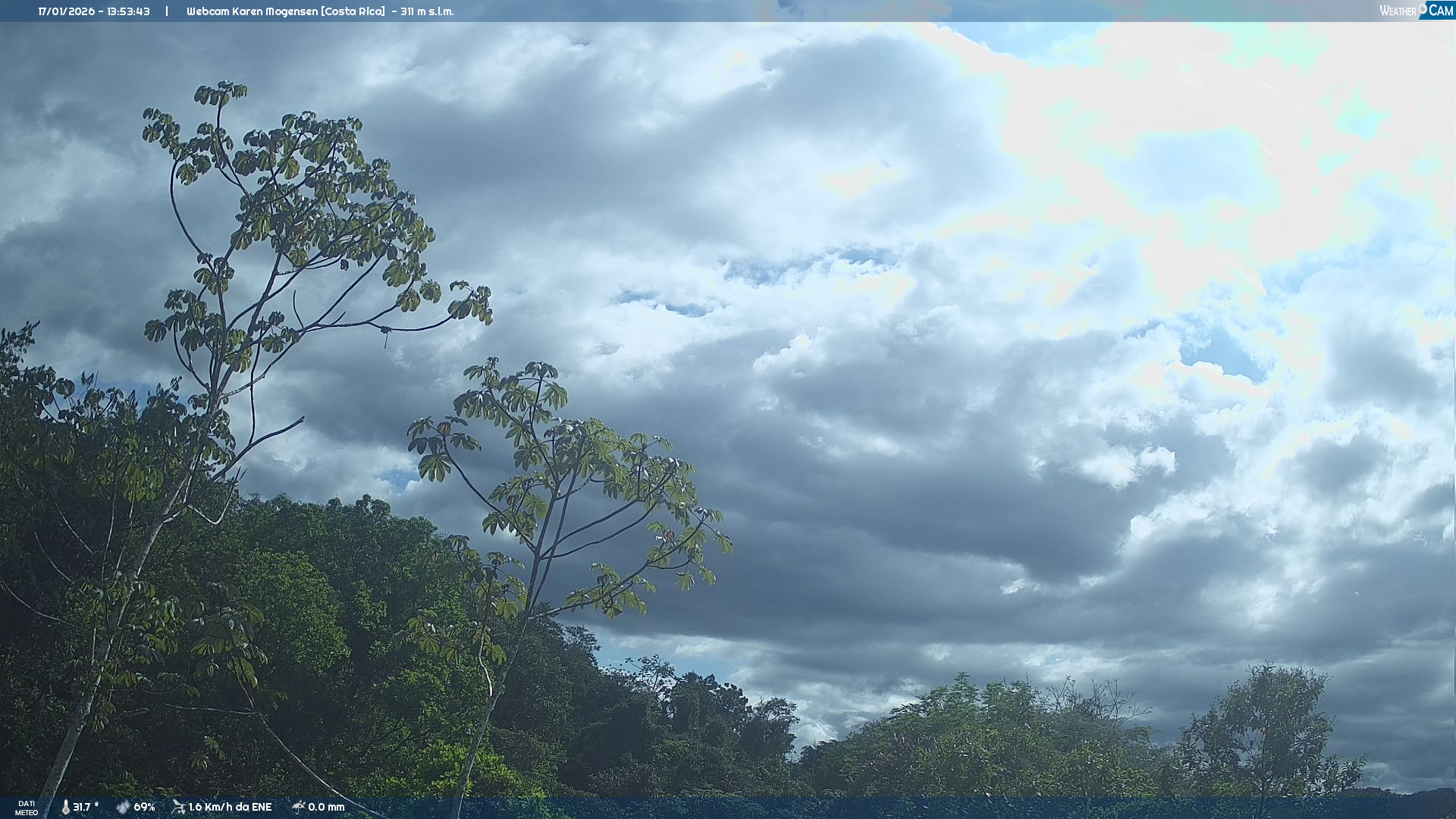Click the Webcam Karen Mogensen title
The width and height of the screenshot is (1456, 819).
coord(252,11)
